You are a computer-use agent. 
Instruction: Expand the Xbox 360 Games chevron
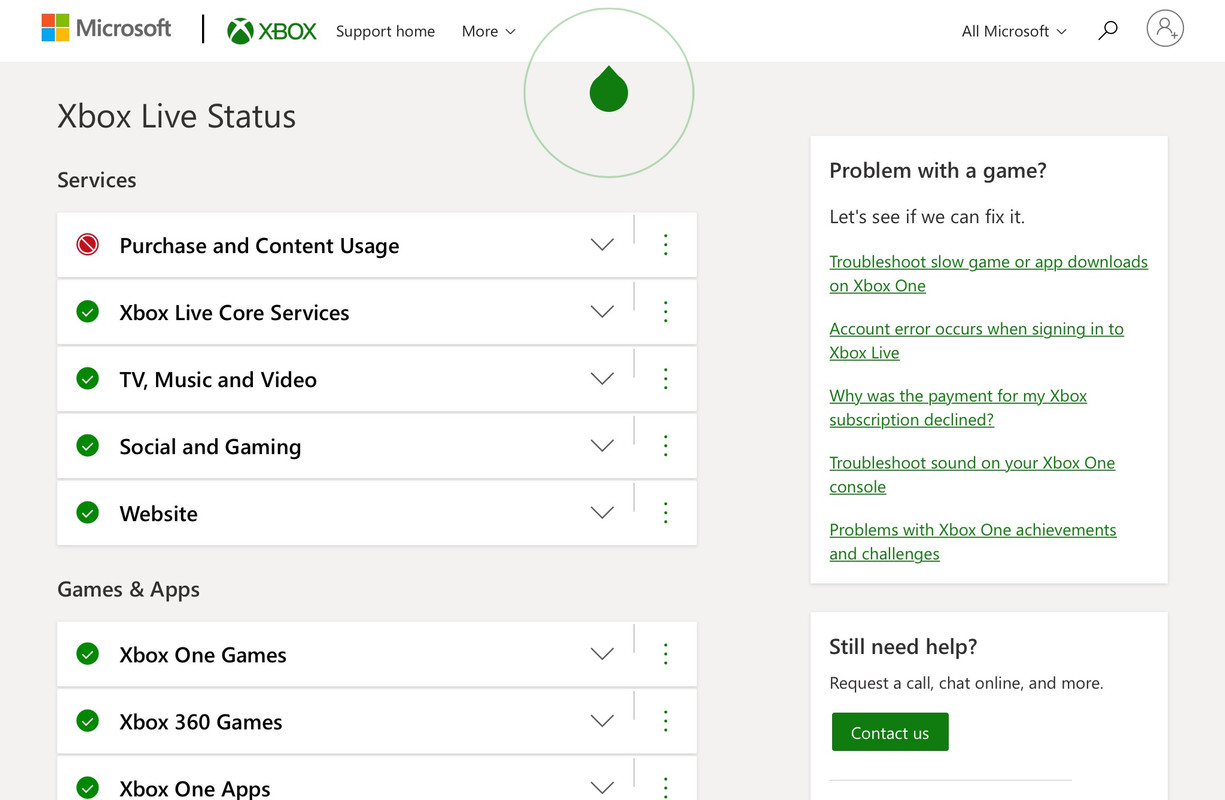602,721
